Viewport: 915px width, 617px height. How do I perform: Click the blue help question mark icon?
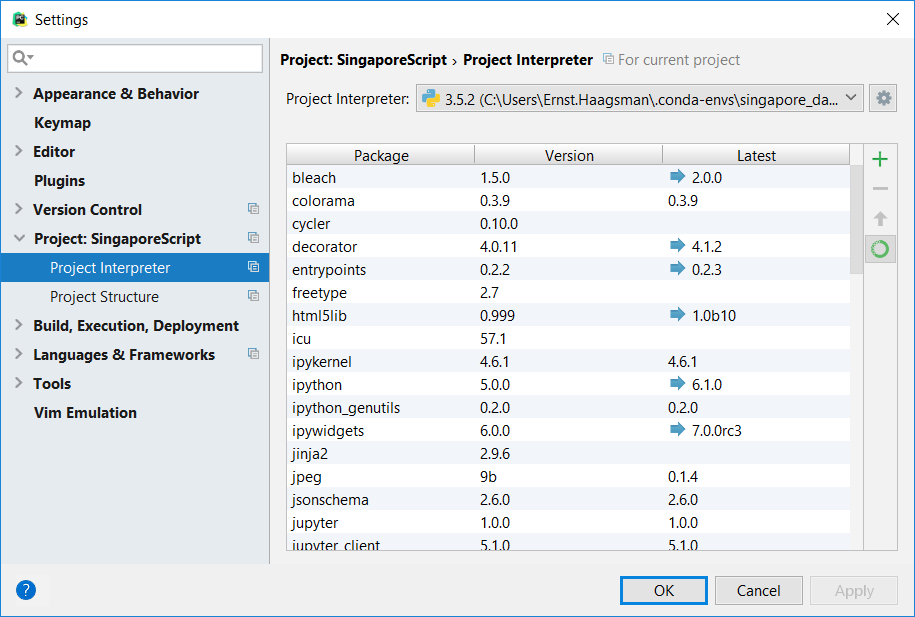pos(26,590)
